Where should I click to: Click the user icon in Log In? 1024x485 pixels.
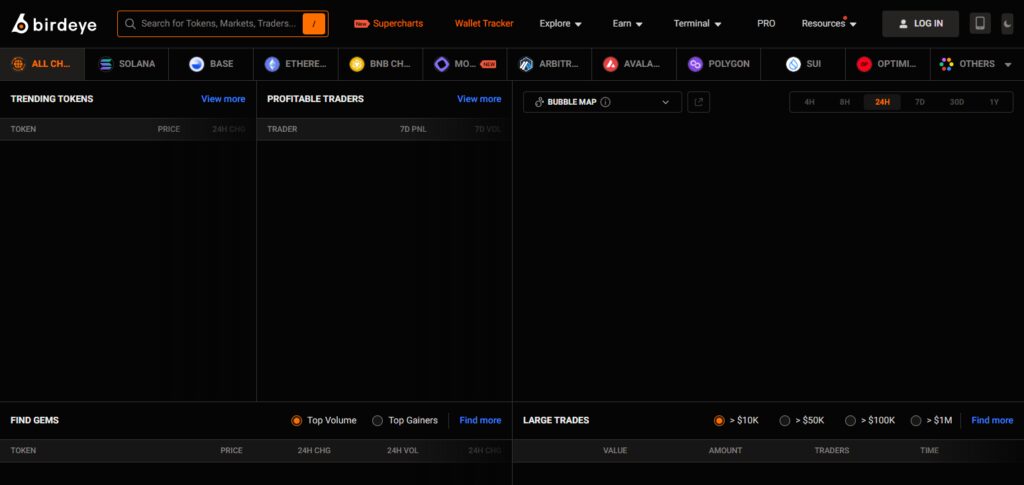pos(903,23)
